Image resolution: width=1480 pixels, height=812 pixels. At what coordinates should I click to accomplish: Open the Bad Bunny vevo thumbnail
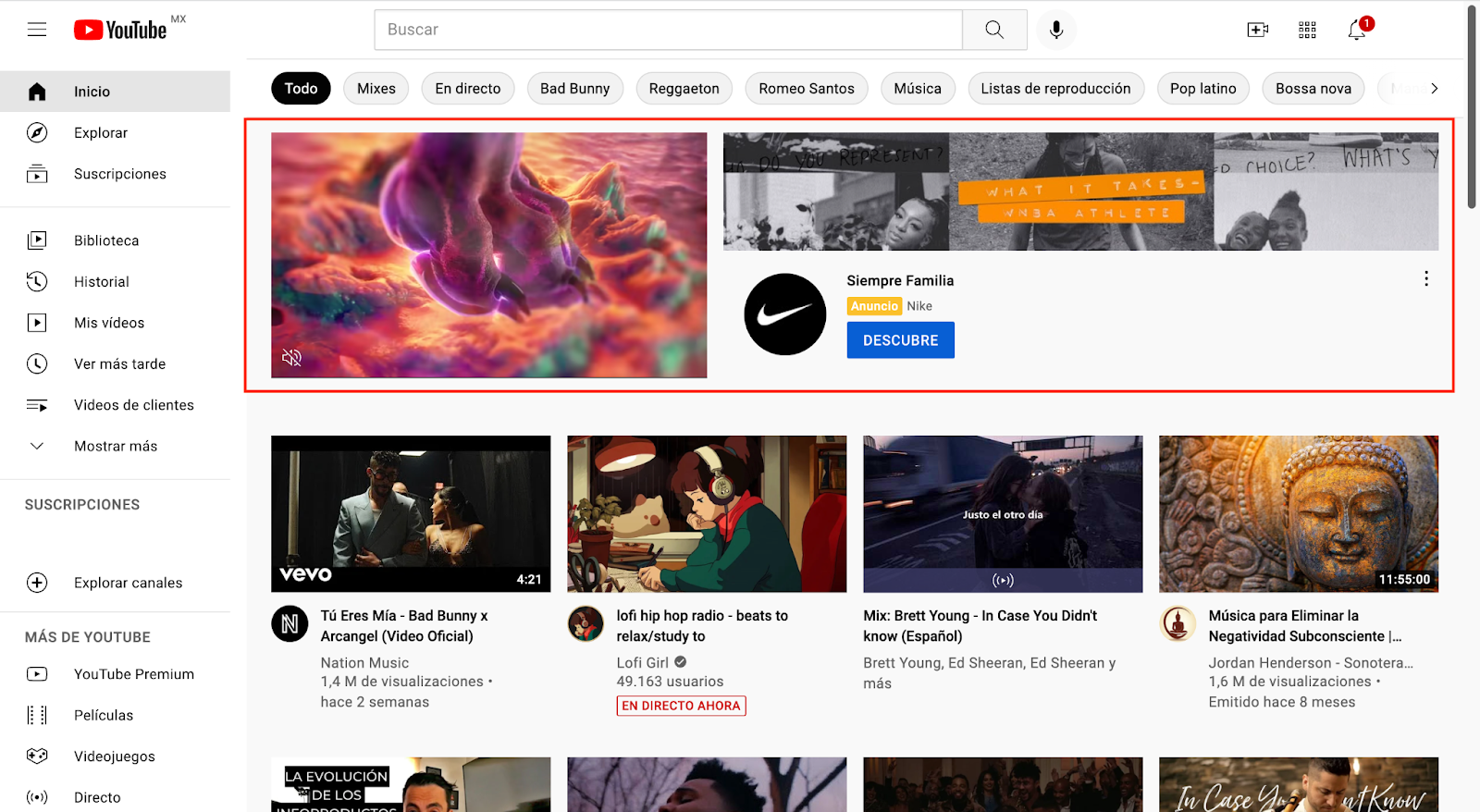click(x=411, y=514)
